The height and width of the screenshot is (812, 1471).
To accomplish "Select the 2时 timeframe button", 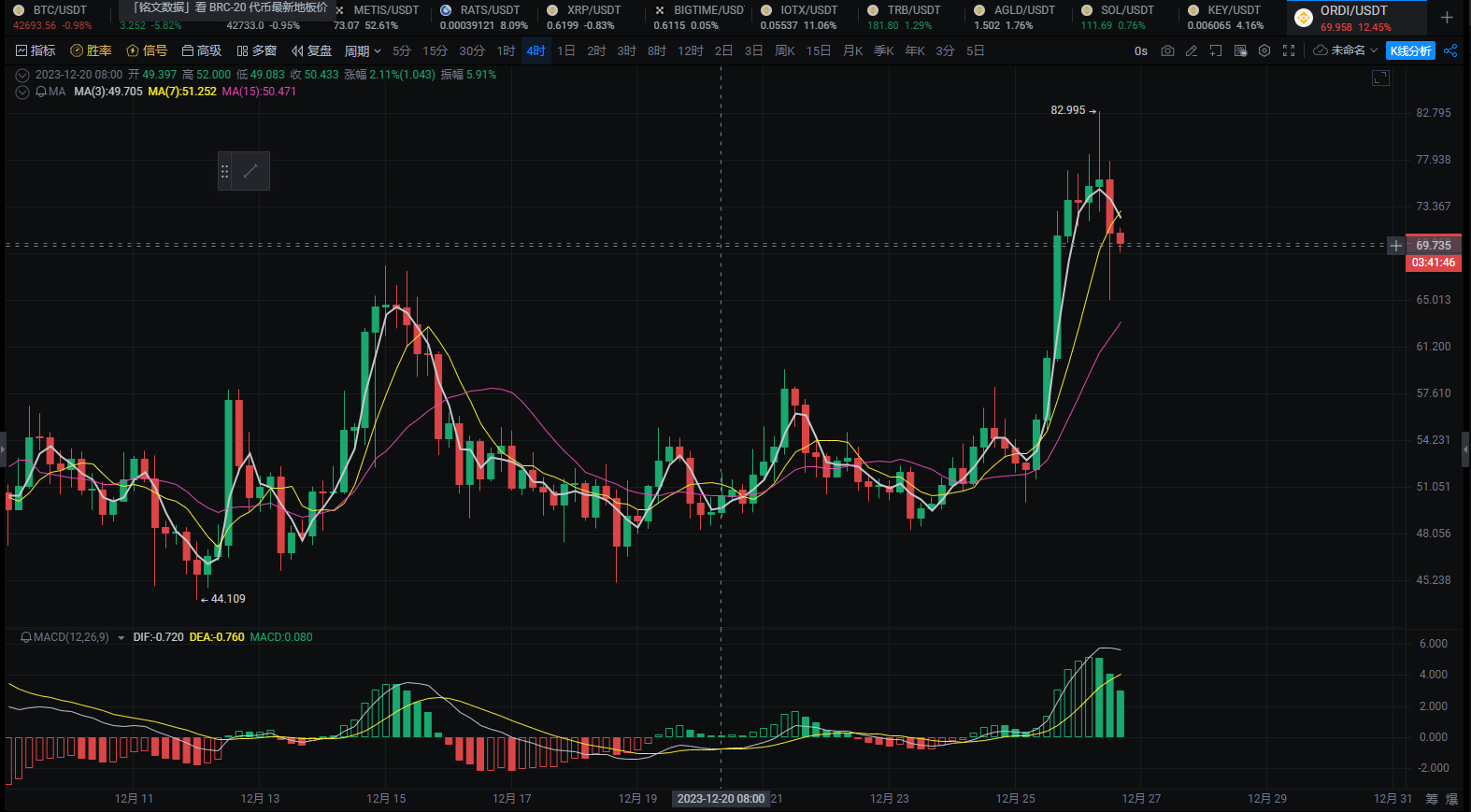I will click(596, 50).
